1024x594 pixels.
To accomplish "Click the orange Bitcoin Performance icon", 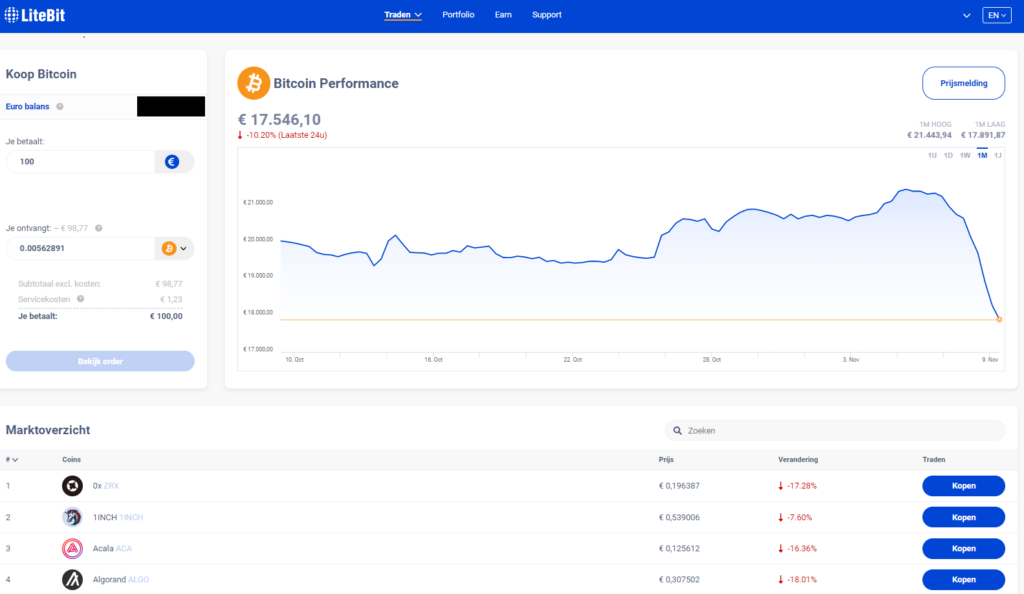I will click(x=253, y=83).
